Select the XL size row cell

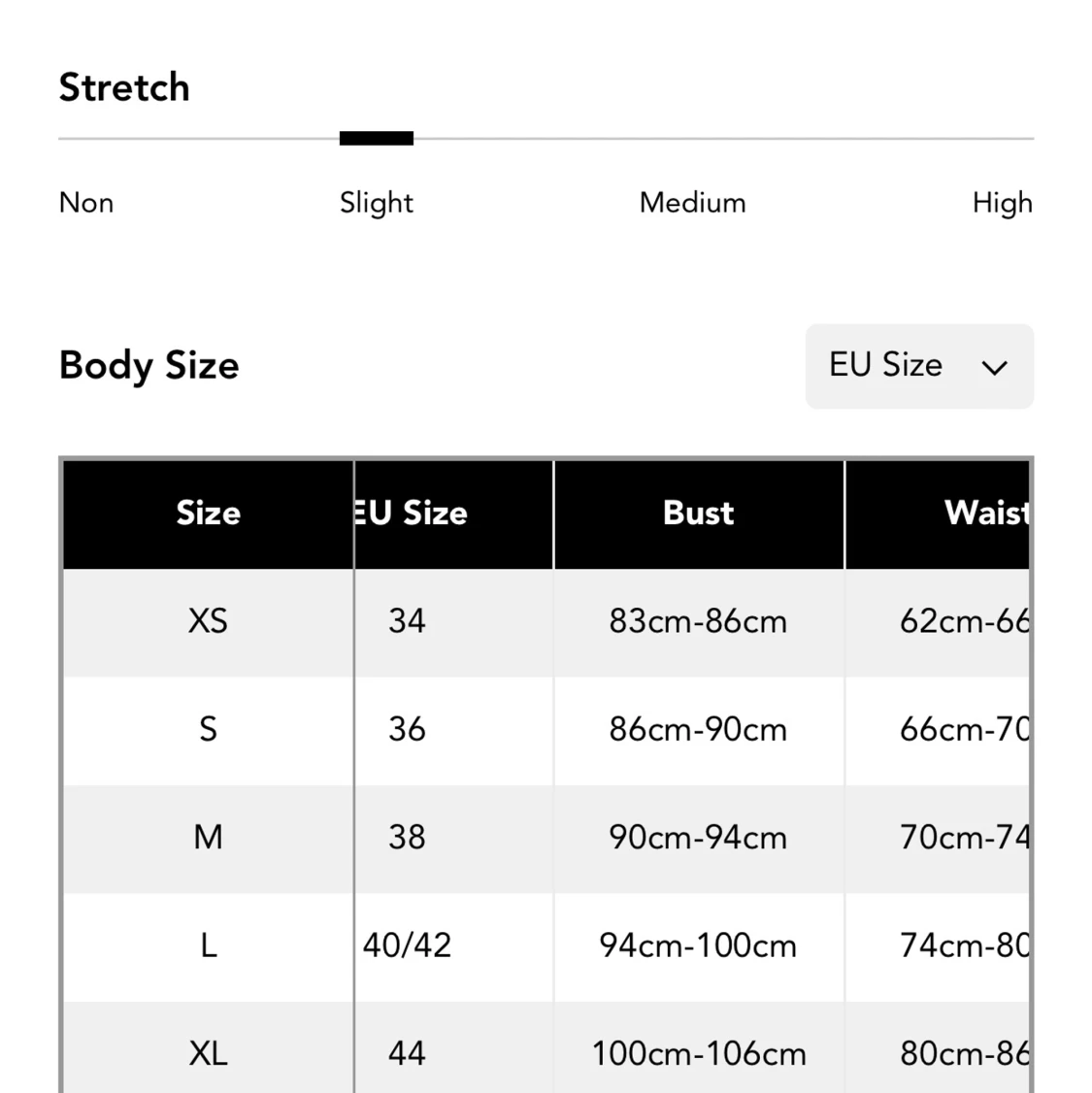[x=208, y=1053]
